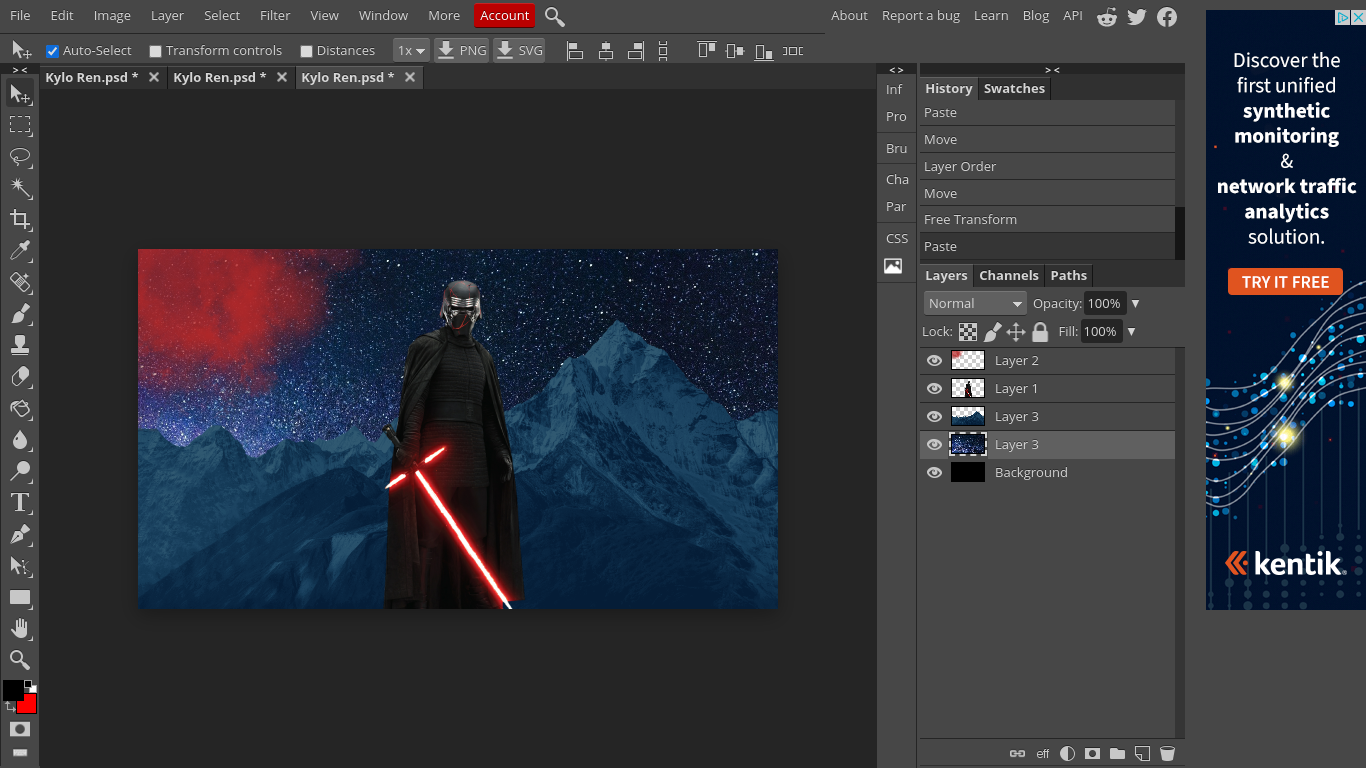Open the Twitter link icon

1137,16
